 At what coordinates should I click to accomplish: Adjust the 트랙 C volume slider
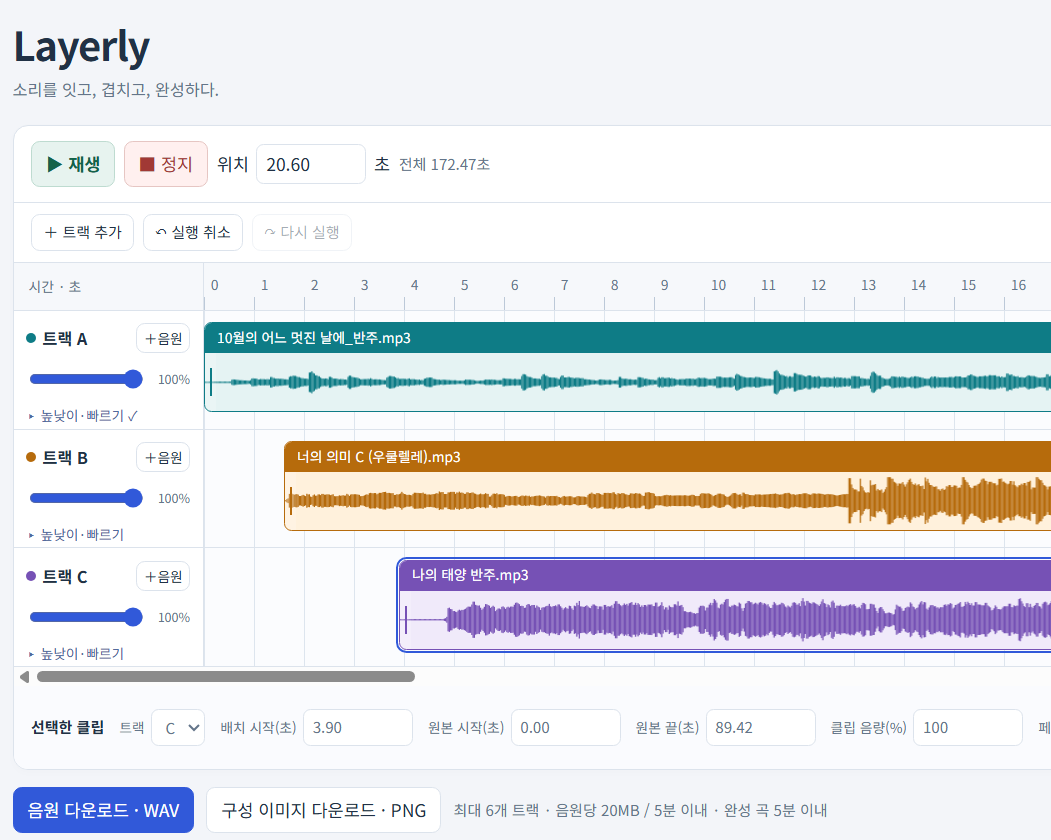point(86,617)
